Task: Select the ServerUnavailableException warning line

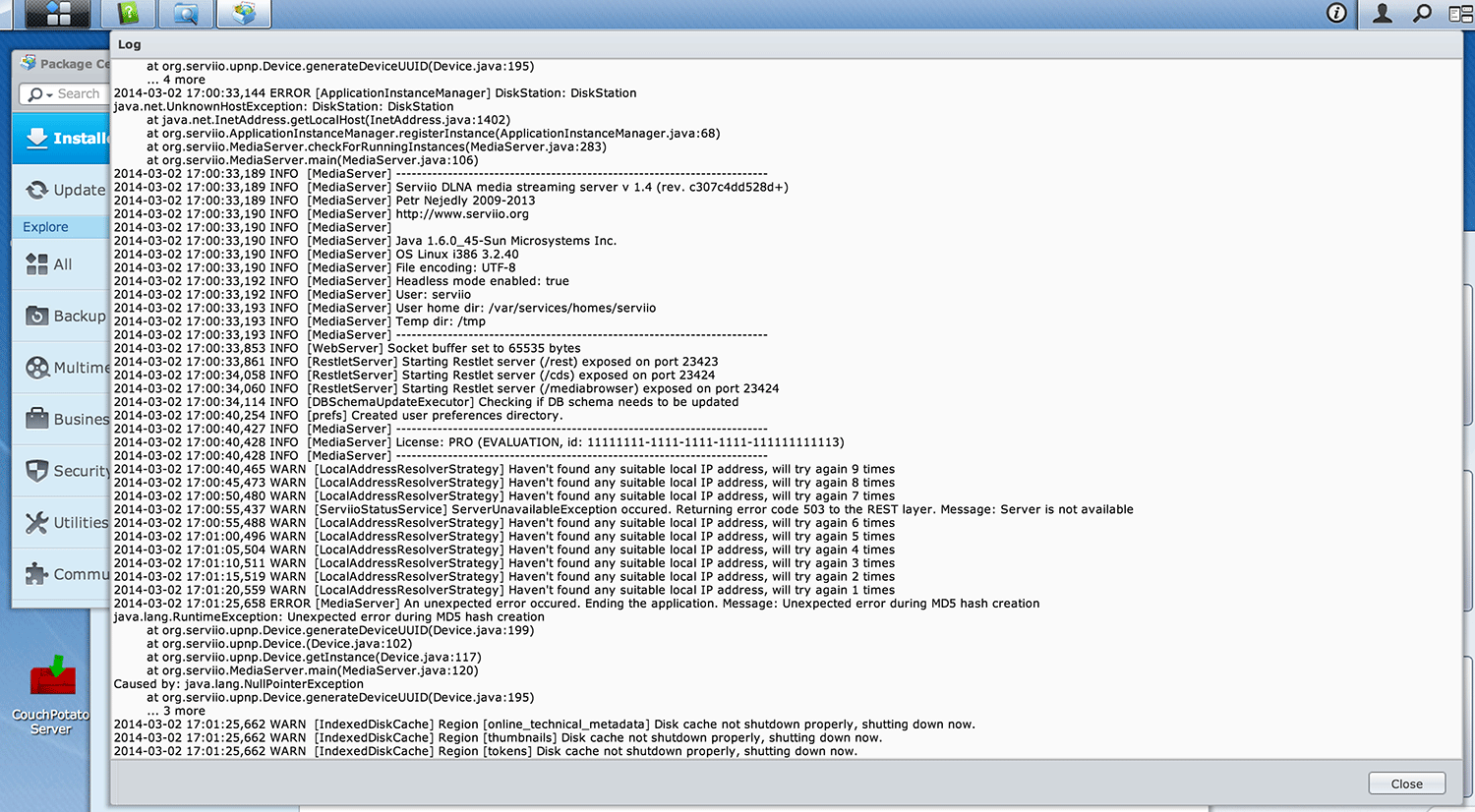Action: pyautogui.click(x=623, y=510)
